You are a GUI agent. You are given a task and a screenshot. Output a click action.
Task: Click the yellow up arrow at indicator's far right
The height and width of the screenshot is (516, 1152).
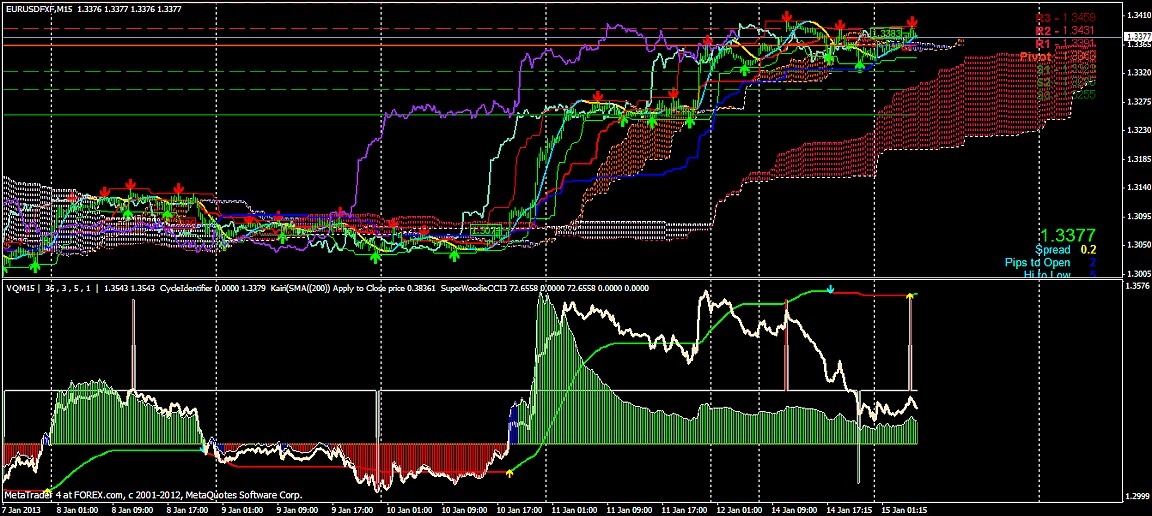coord(911,296)
